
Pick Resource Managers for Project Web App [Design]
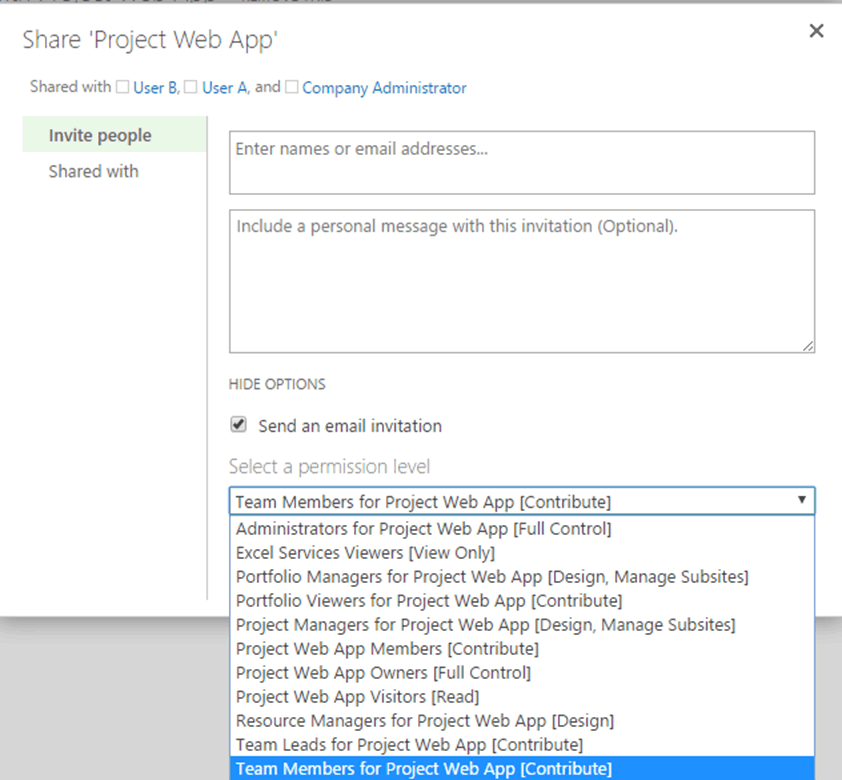[522, 720]
